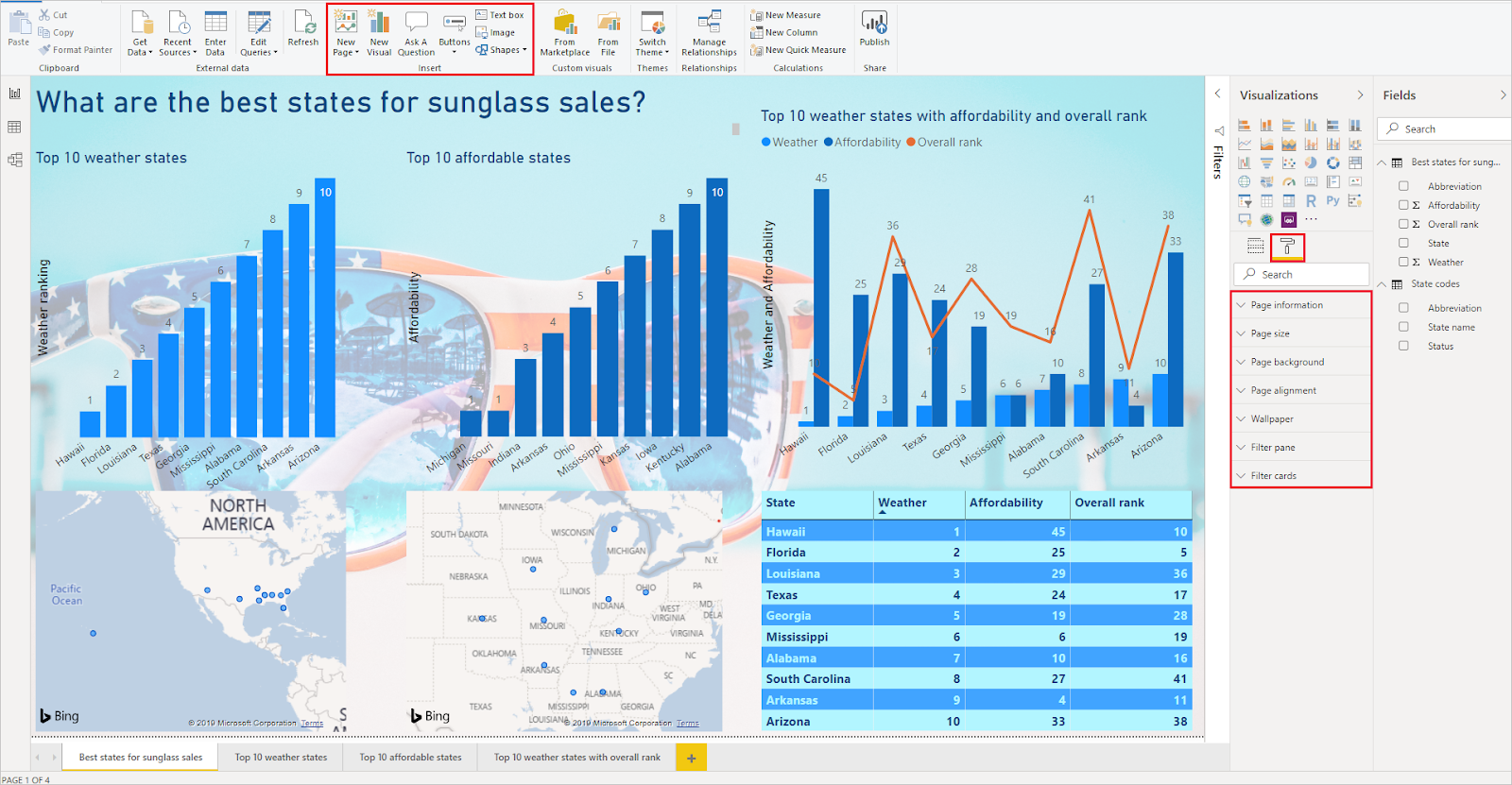Image resolution: width=1512 pixels, height=785 pixels.
Task: Click Publish in the ribbon
Action: coord(874,28)
